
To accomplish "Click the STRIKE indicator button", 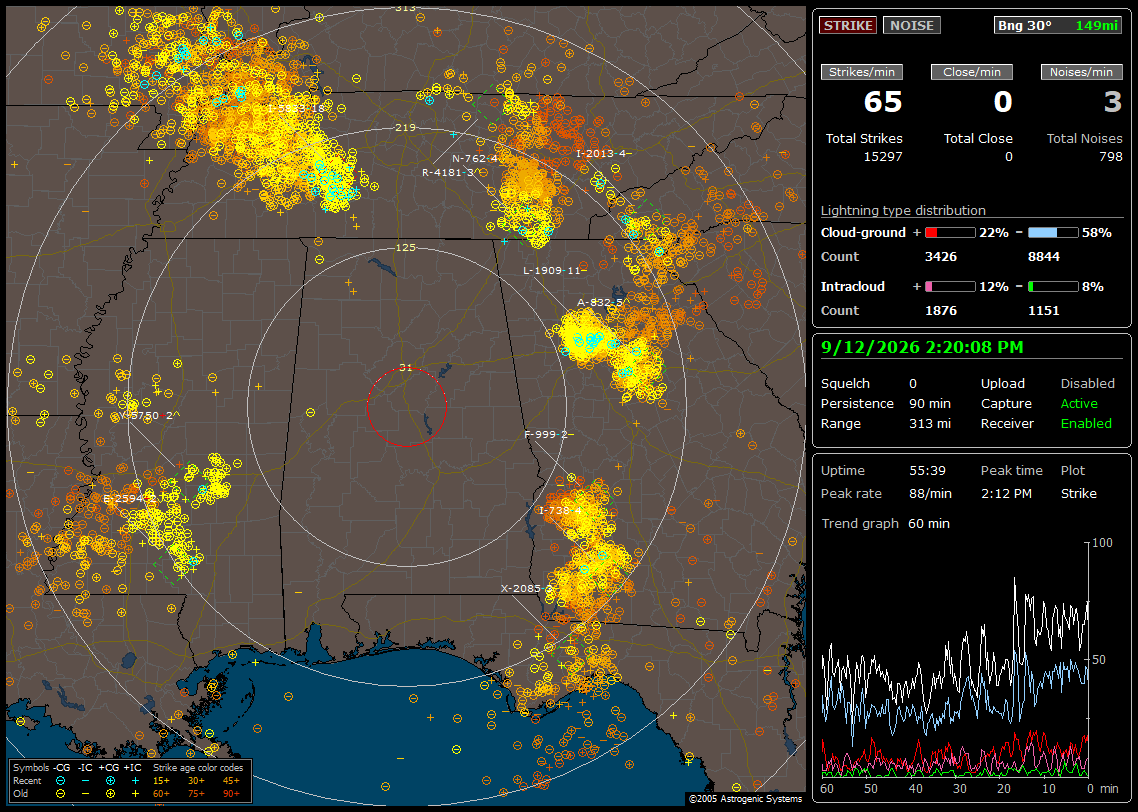I will (x=848, y=25).
